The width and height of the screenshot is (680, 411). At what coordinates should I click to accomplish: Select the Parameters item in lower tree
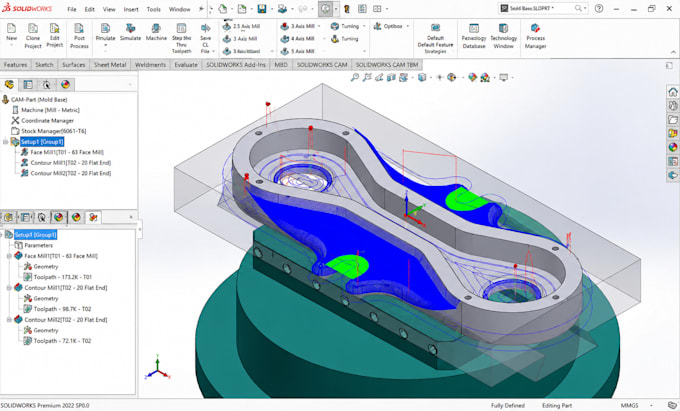pos(34,245)
